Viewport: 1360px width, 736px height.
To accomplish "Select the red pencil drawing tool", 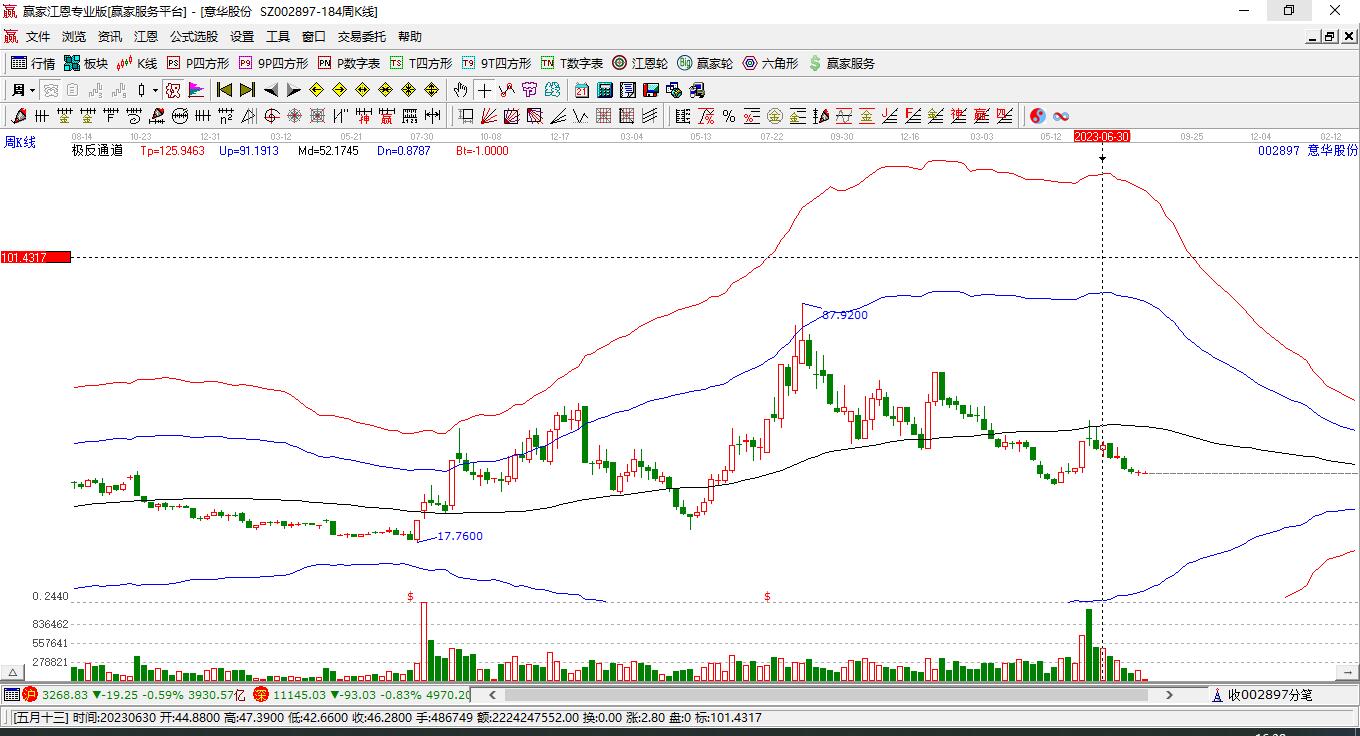I will (x=20, y=116).
